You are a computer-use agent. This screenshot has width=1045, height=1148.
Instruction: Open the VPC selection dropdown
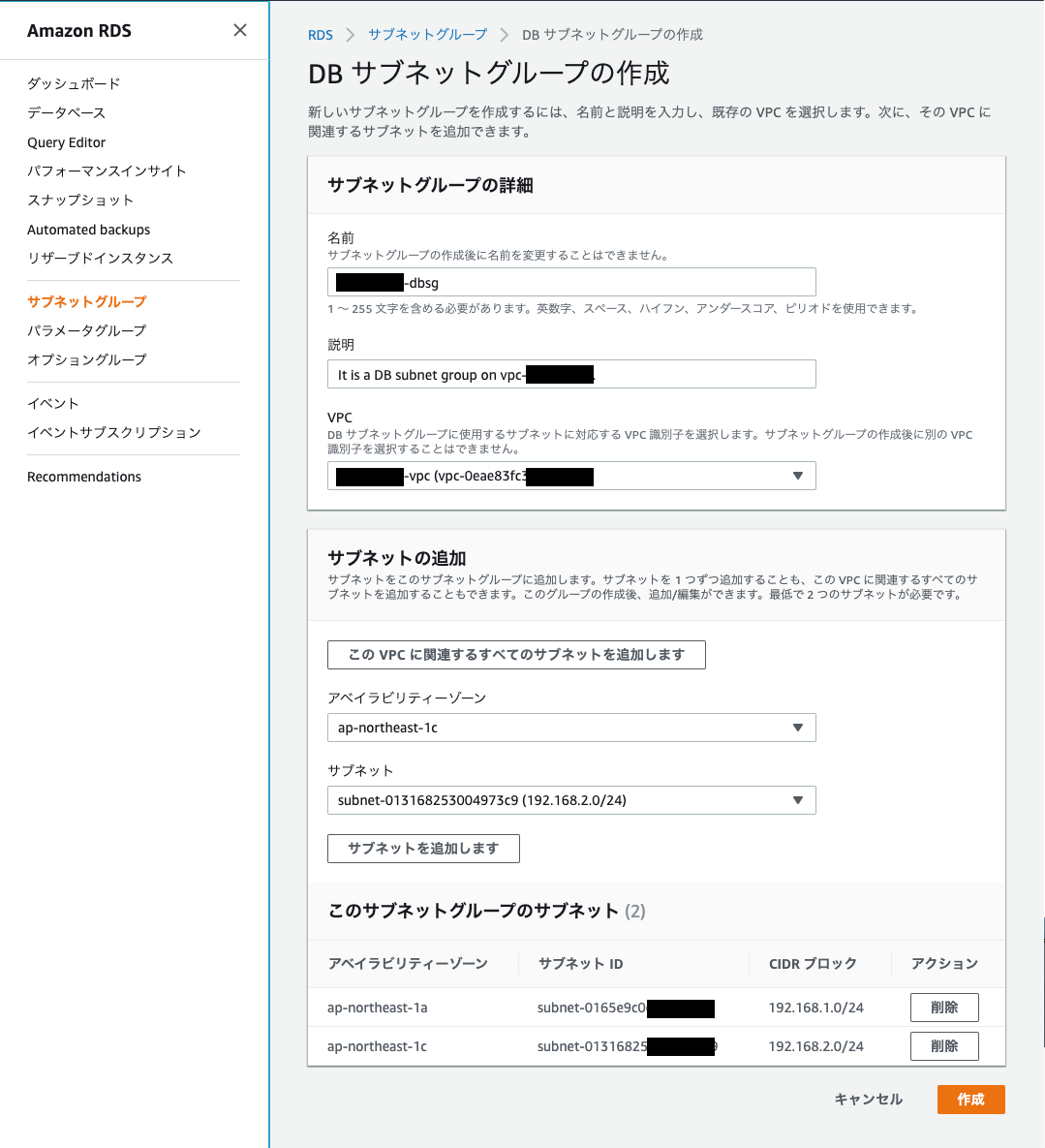click(571, 476)
